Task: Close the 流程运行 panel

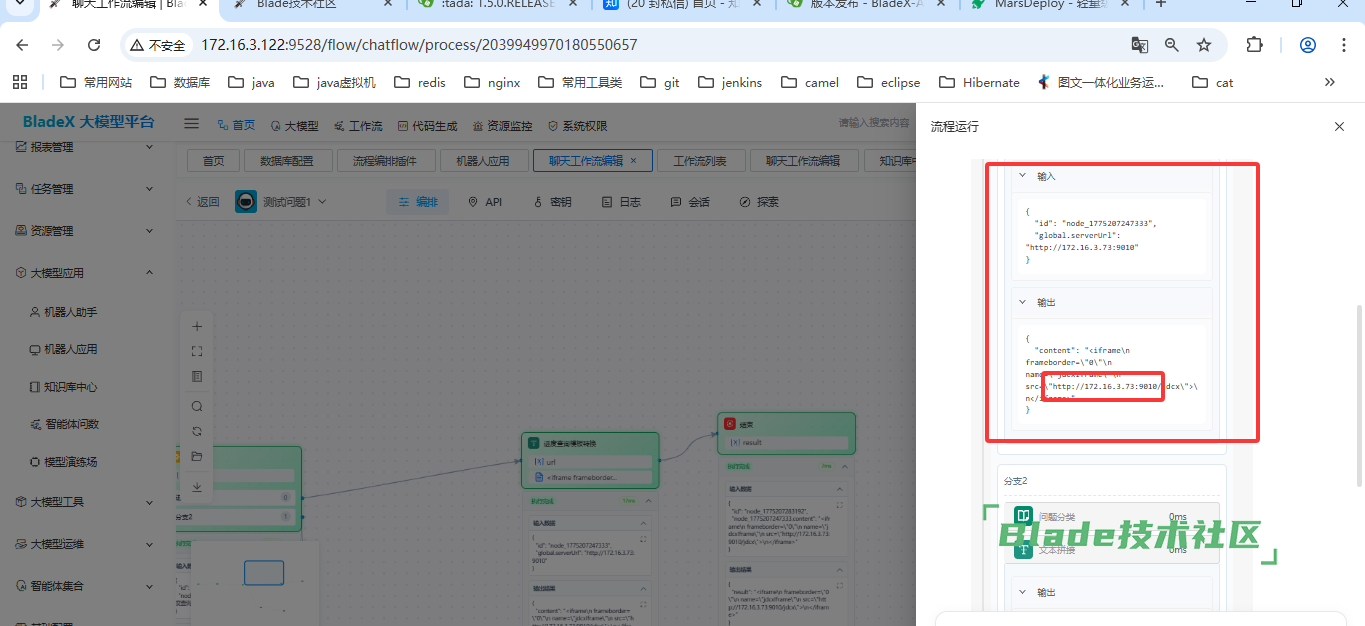Action: point(1339,127)
